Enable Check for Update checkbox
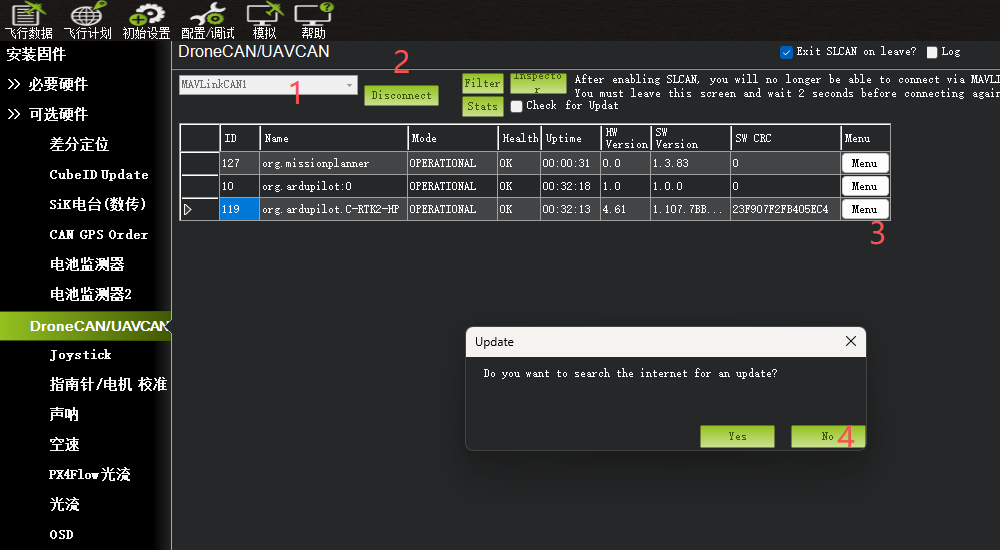Viewport: 1000px width, 550px height. 517,106
